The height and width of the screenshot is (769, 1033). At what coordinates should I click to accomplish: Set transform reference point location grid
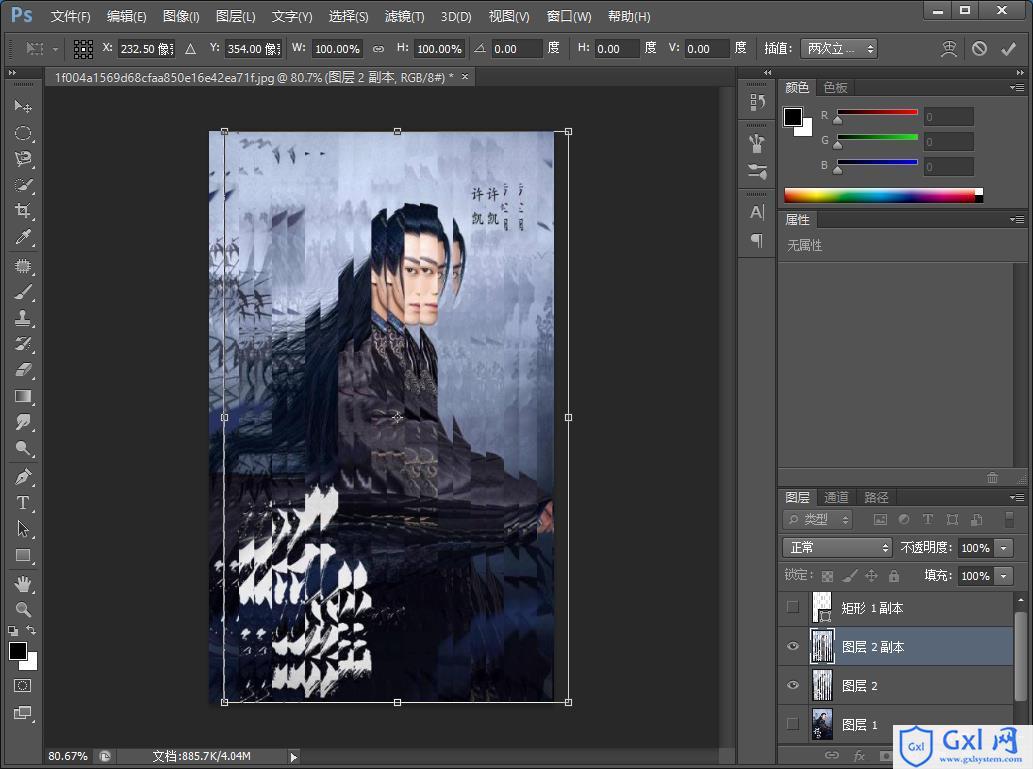pos(83,49)
